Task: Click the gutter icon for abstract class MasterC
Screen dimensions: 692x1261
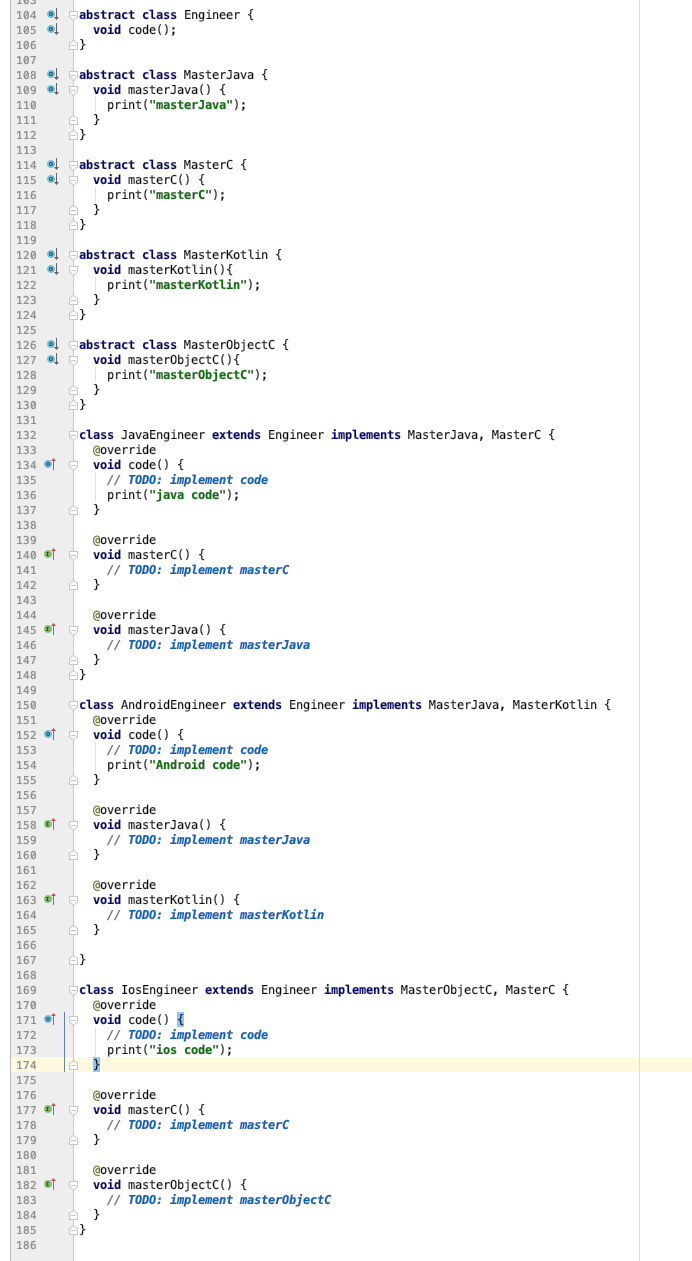Action: coord(53,165)
